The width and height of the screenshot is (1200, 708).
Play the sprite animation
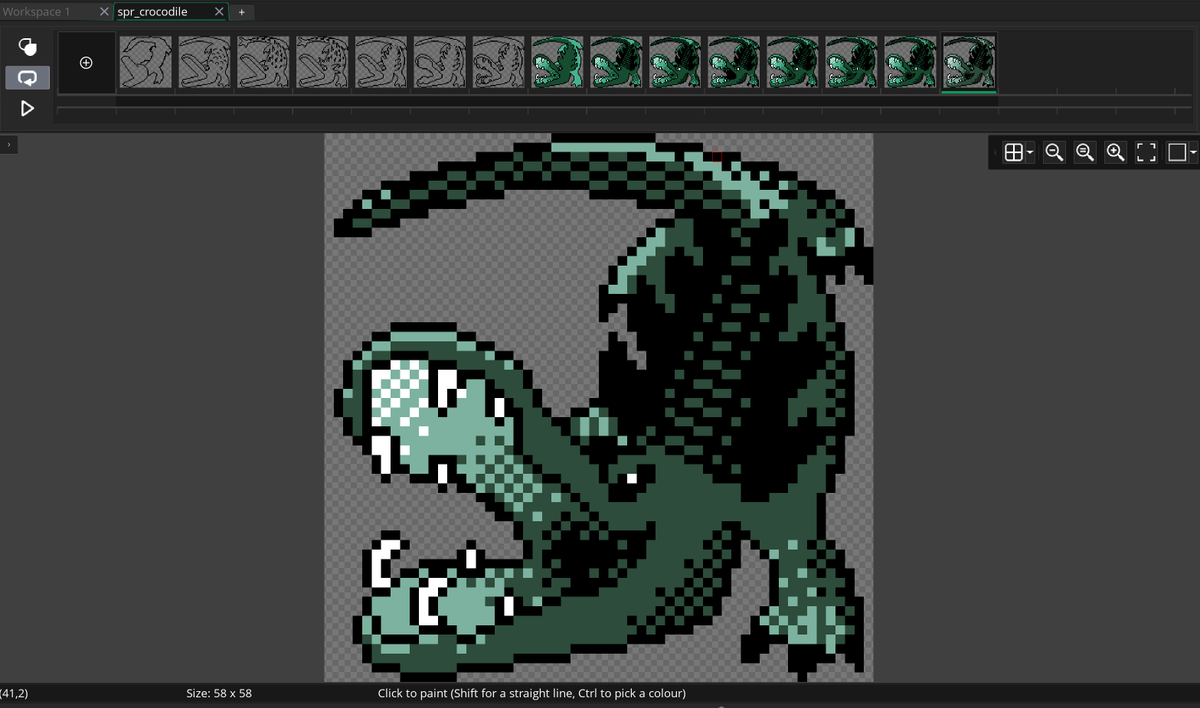click(x=28, y=108)
